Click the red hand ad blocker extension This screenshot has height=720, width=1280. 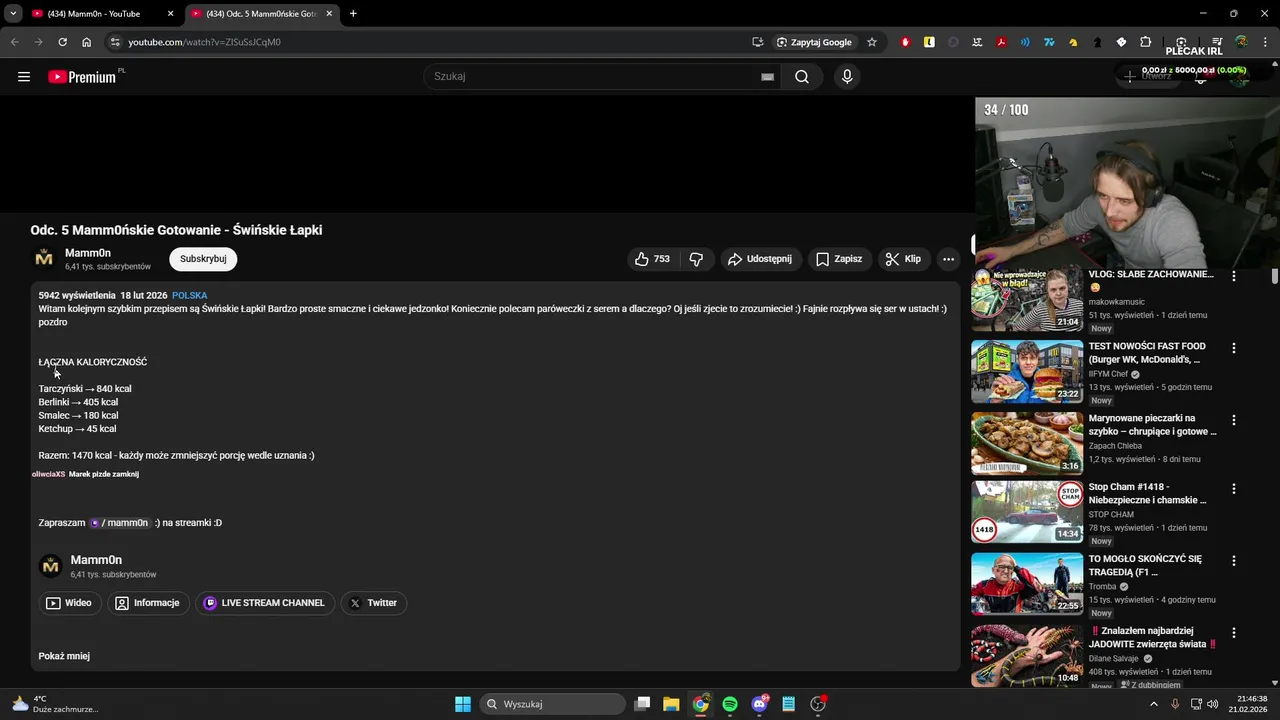905,42
